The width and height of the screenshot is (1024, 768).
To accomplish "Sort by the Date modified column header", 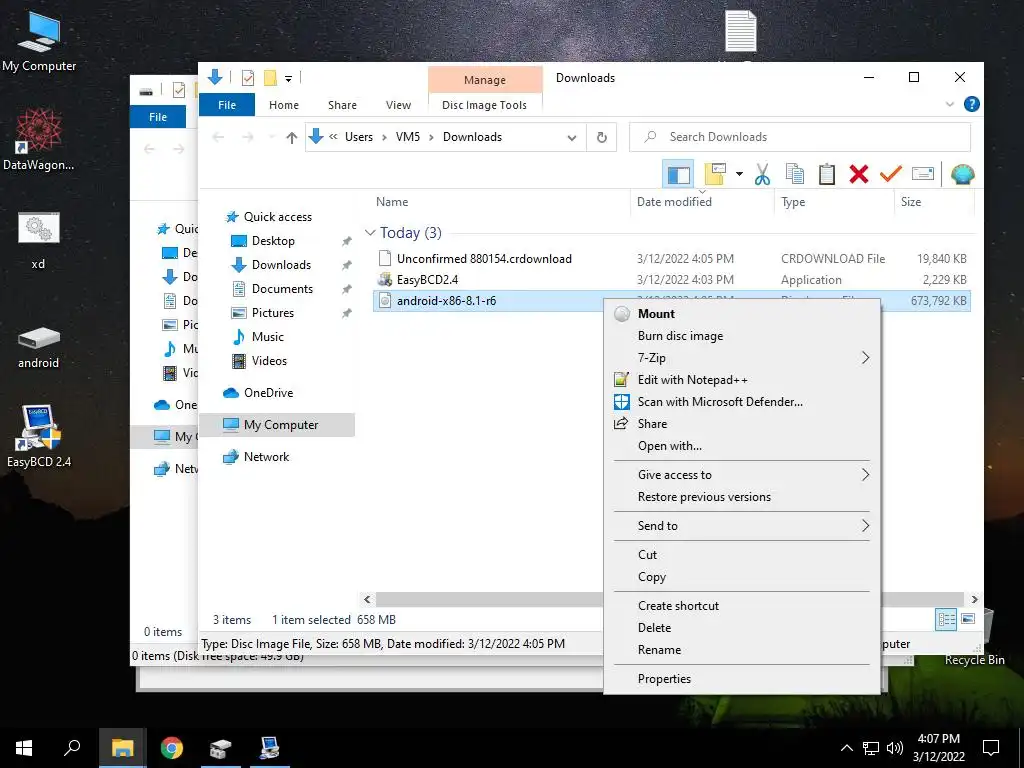I will pyautogui.click(x=674, y=202).
